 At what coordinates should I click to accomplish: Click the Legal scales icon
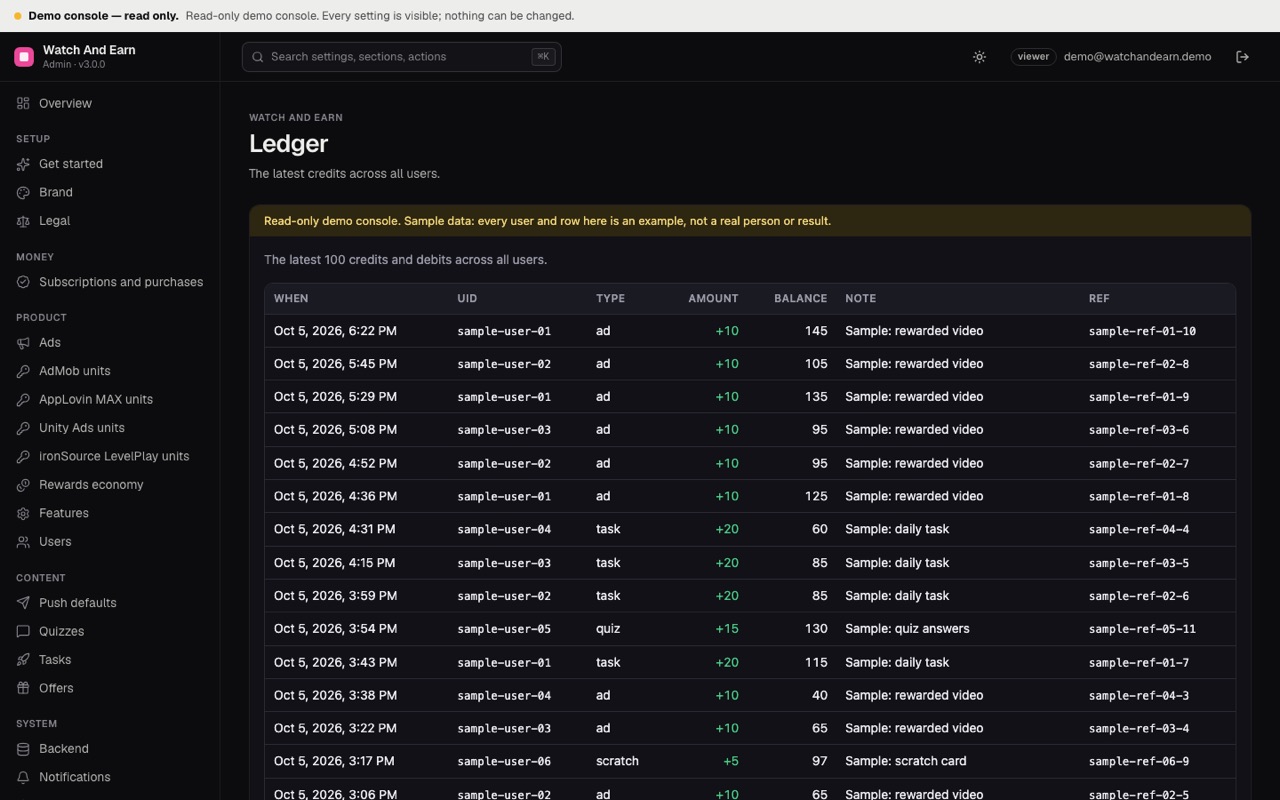(23, 221)
